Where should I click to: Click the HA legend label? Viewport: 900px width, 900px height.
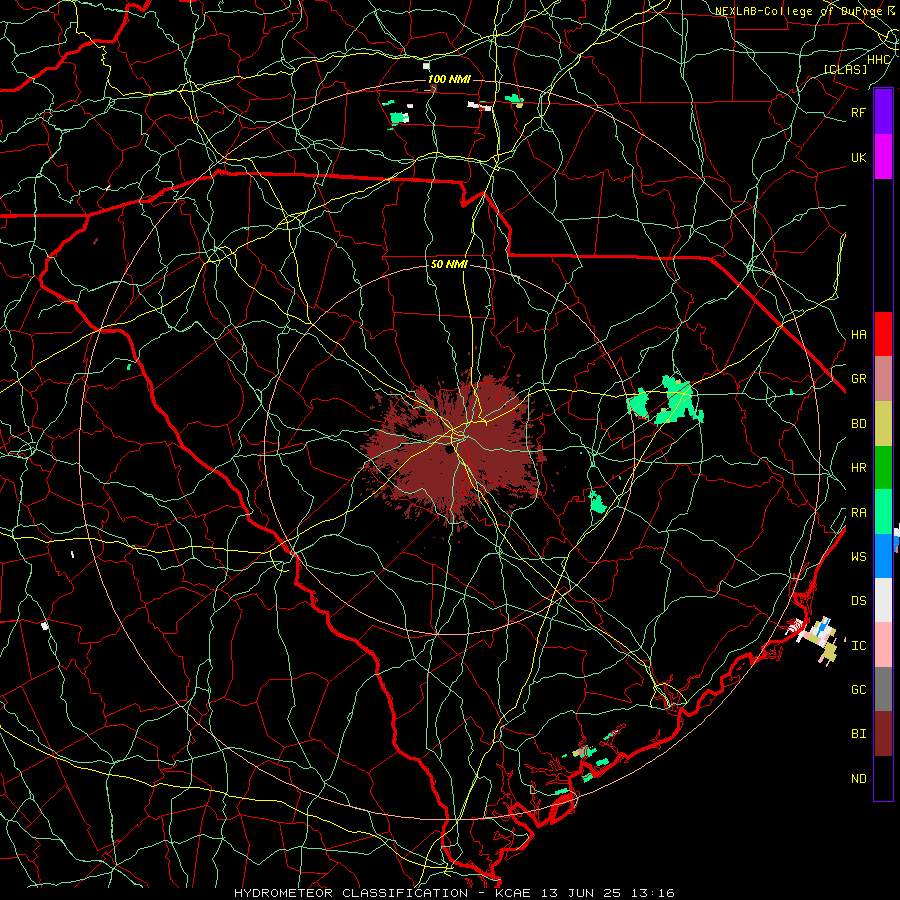pyautogui.click(x=858, y=334)
